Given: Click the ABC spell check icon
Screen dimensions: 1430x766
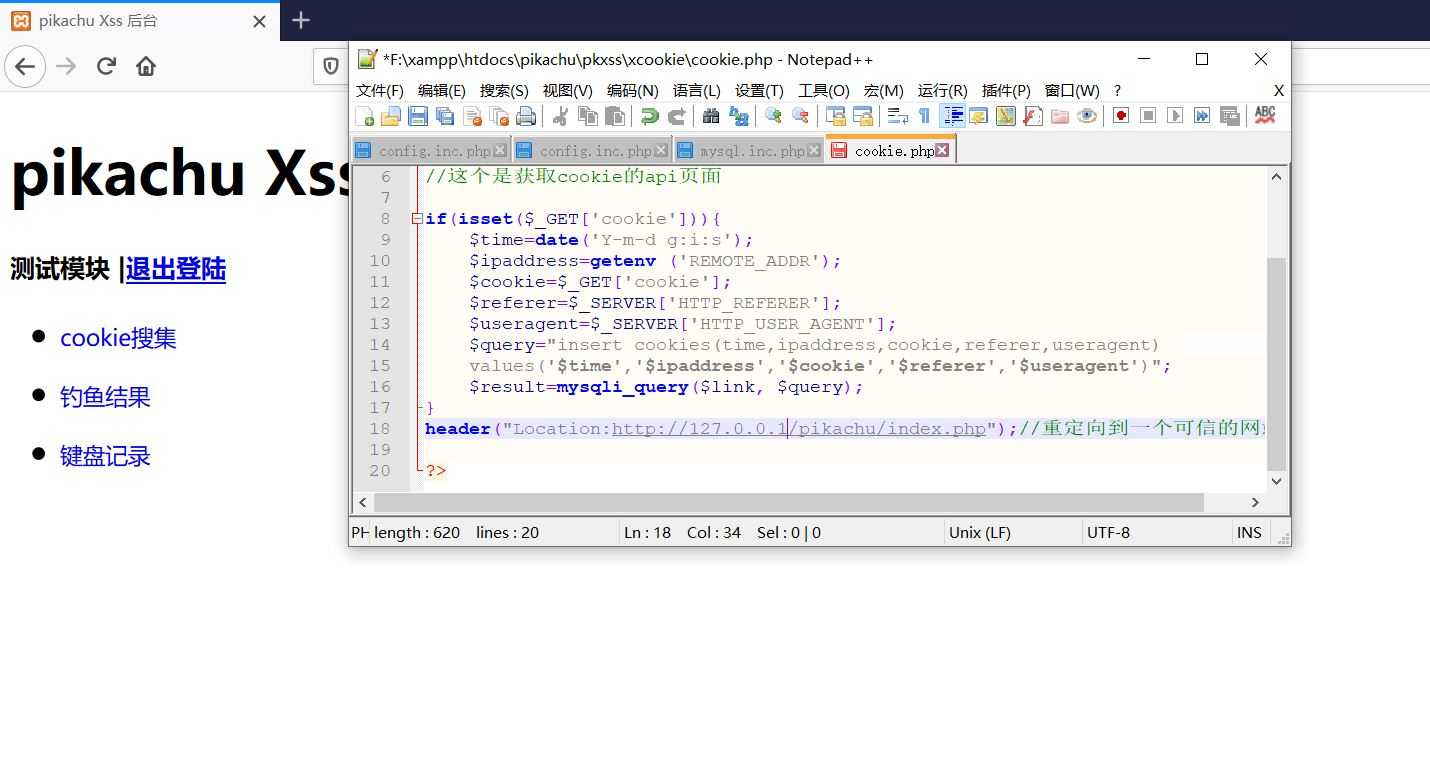Looking at the screenshot, I should click(x=1265, y=116).
